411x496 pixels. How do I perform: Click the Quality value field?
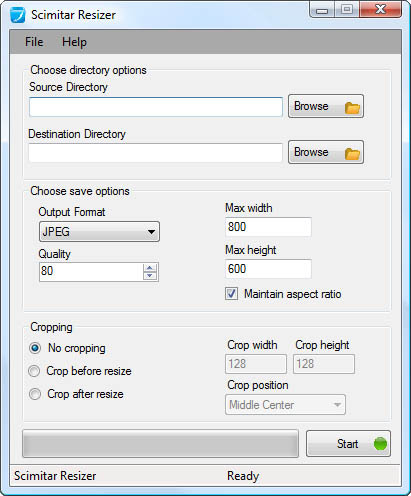pos(91,271)
